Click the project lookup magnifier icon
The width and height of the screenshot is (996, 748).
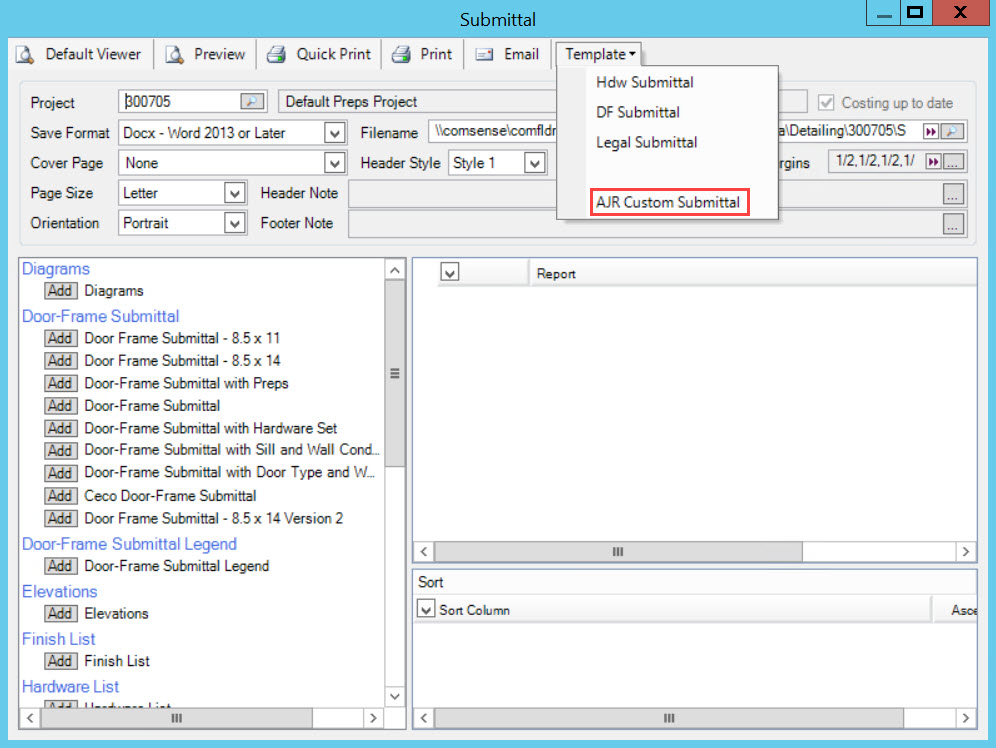[x=252, y=102]
